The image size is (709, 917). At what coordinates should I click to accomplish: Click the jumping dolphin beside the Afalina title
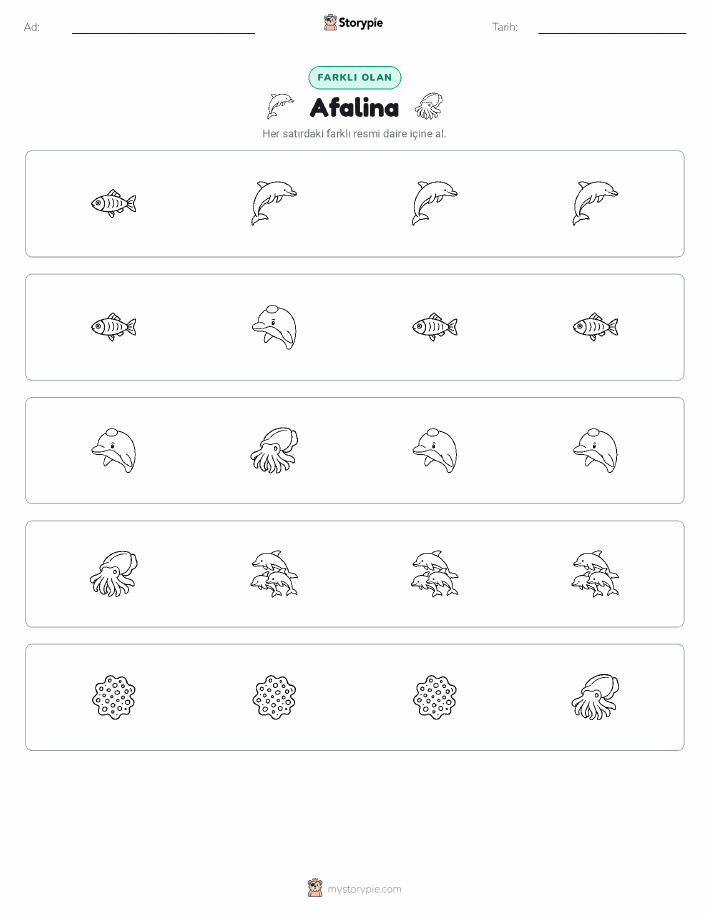click(280, 106)
